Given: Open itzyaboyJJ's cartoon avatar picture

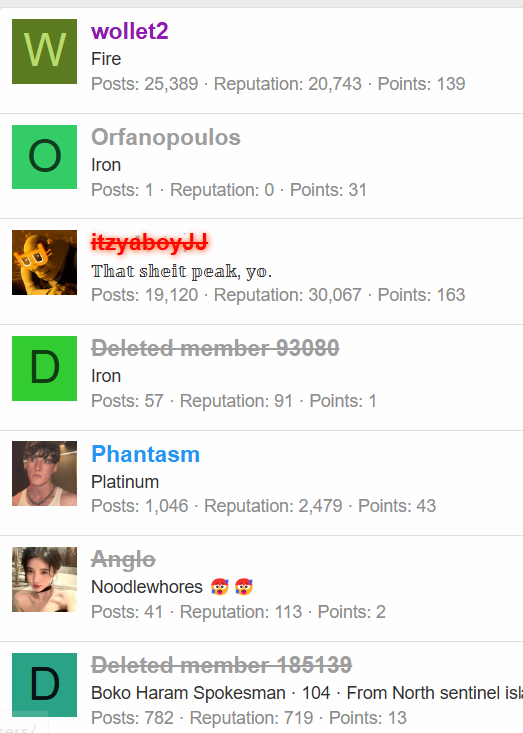Looking at the screenshot, I should (44, 262).
